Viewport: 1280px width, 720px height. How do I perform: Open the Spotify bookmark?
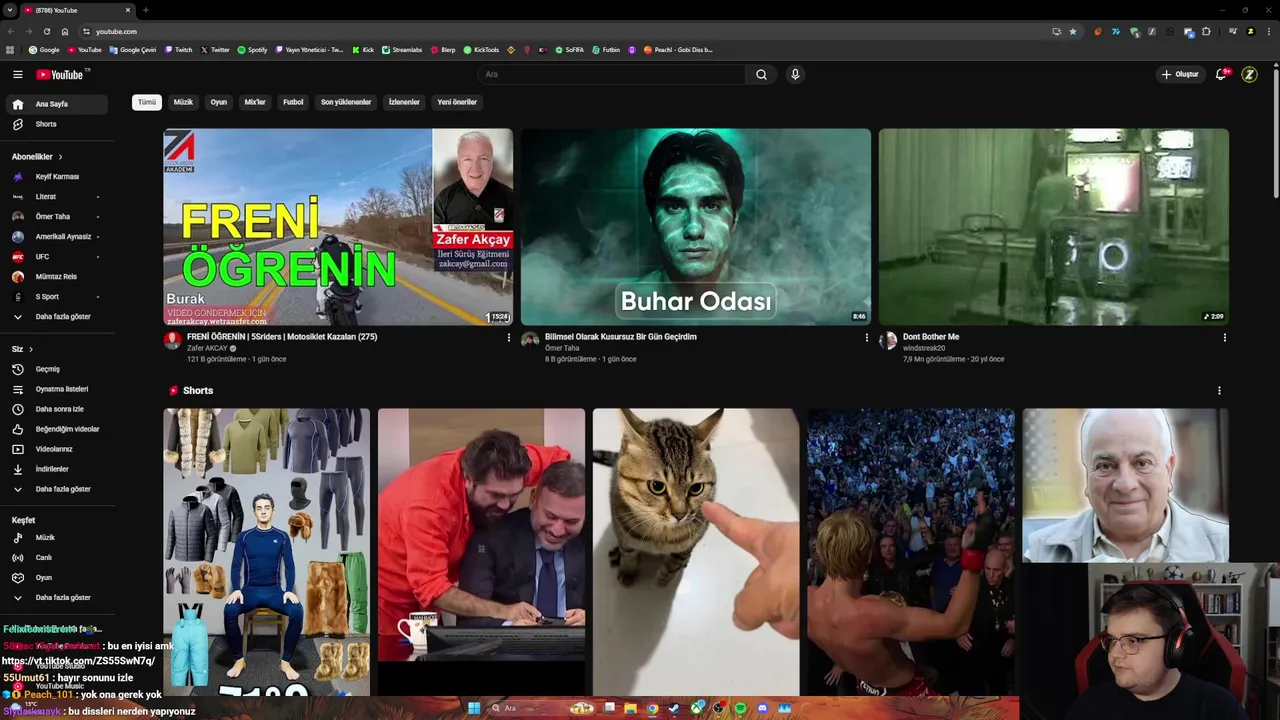coord(252,49)
